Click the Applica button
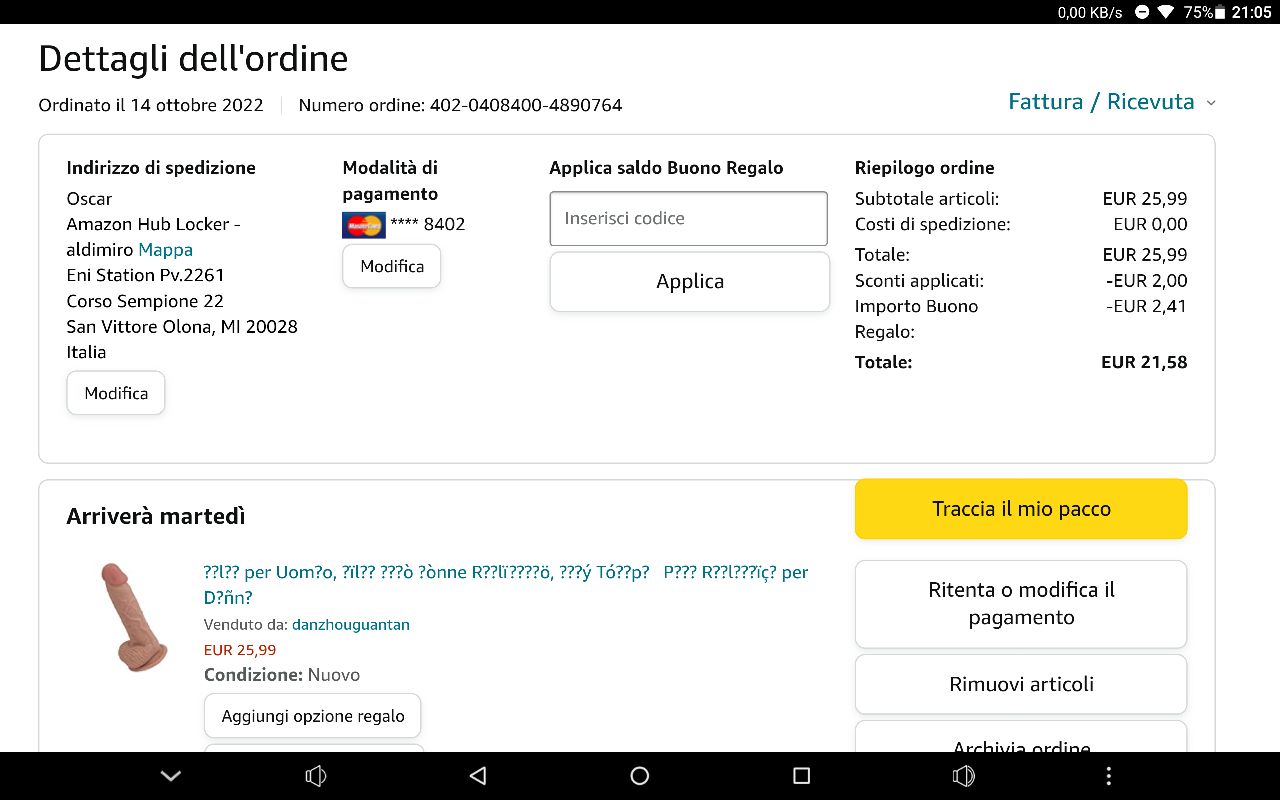This screenshot has width=1280, height=800. coord(690,281)
